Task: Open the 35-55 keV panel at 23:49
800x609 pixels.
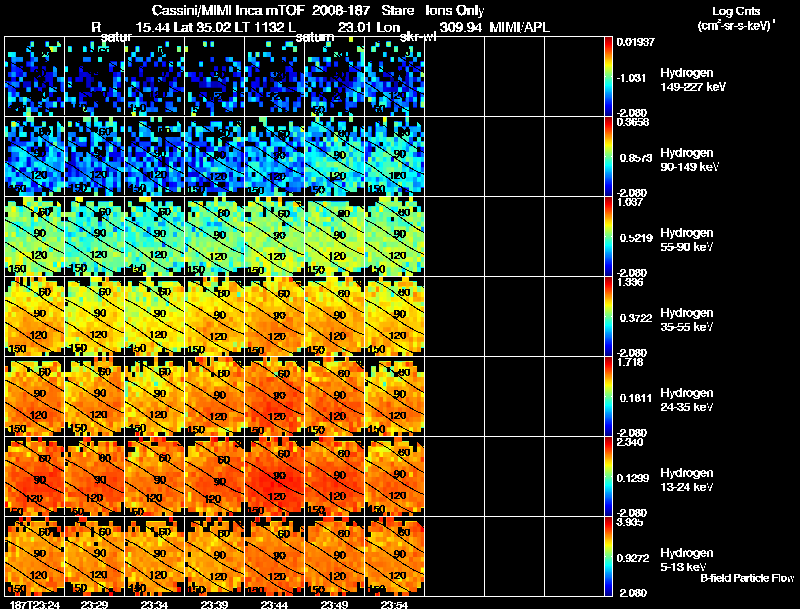Action: [x=334, y=317]
